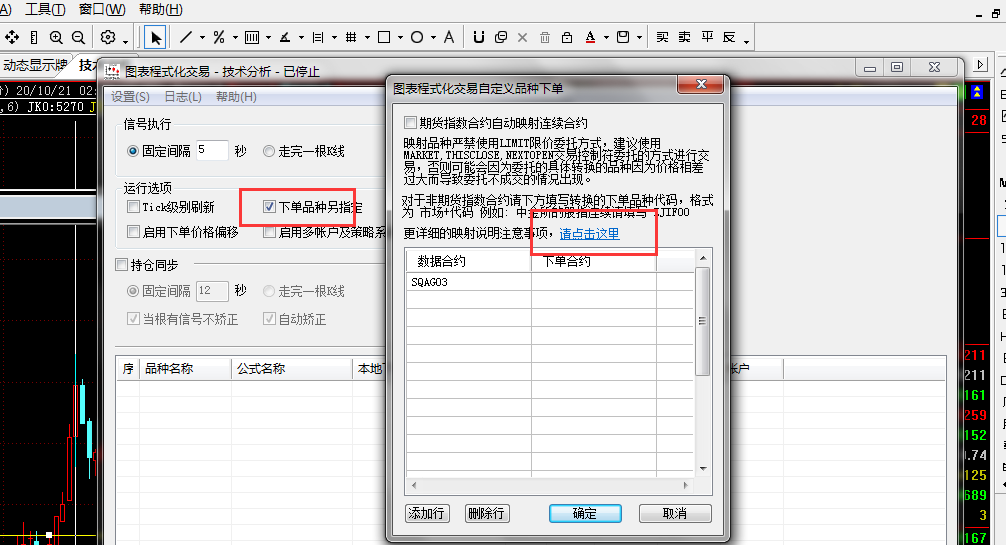The image size is (1006, 545).
Task: Click the 买 buy toolbar button
Action: [663, 37]
